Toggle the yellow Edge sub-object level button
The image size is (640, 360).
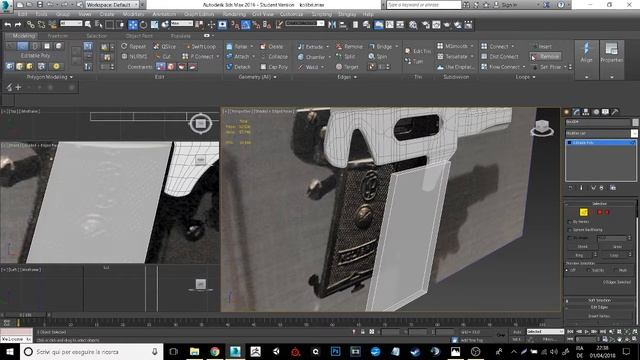(584, 212)
